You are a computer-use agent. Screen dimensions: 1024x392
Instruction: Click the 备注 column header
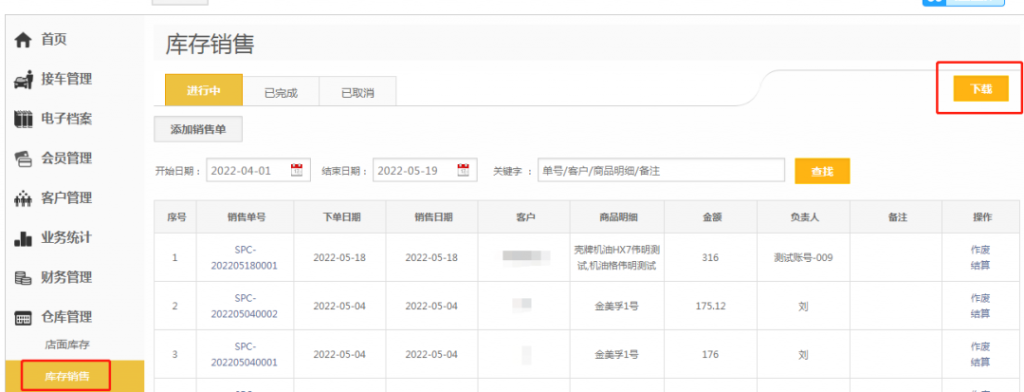pyautogui.click(x=896, y=217)
